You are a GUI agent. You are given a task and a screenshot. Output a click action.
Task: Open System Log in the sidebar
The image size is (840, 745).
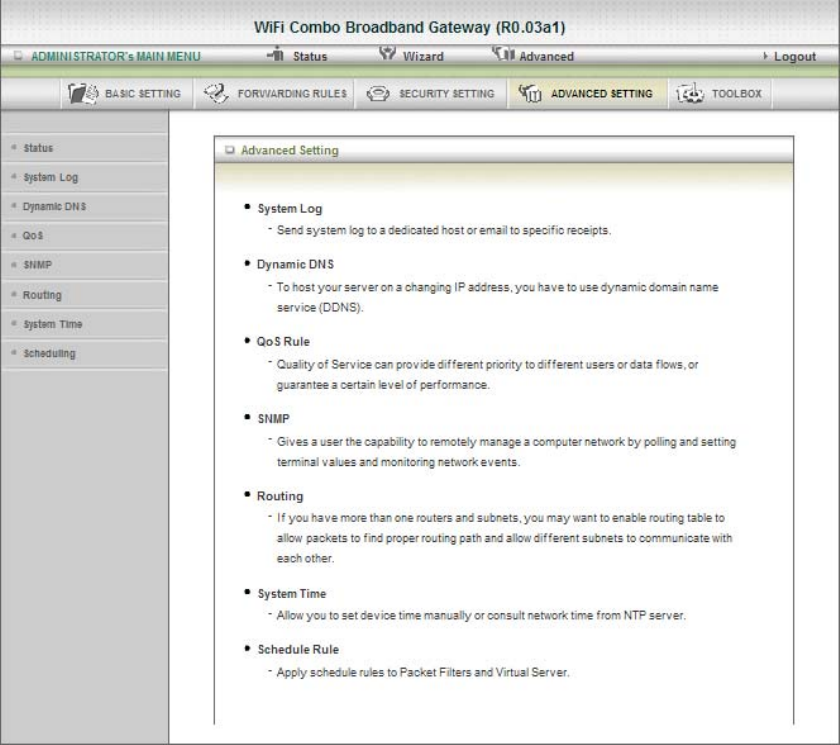[x=84, y=177]
